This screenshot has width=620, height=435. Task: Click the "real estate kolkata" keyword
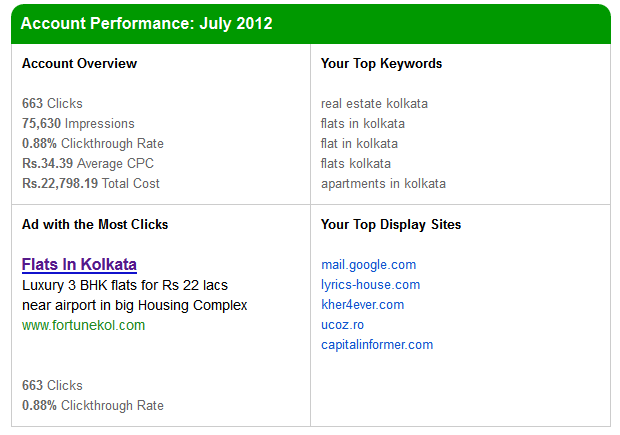point(375,103)
